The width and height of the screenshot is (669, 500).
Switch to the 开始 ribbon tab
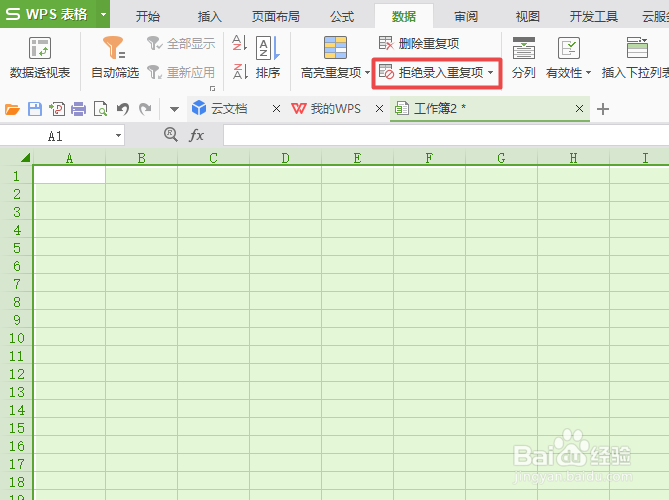tap(148, 16)
